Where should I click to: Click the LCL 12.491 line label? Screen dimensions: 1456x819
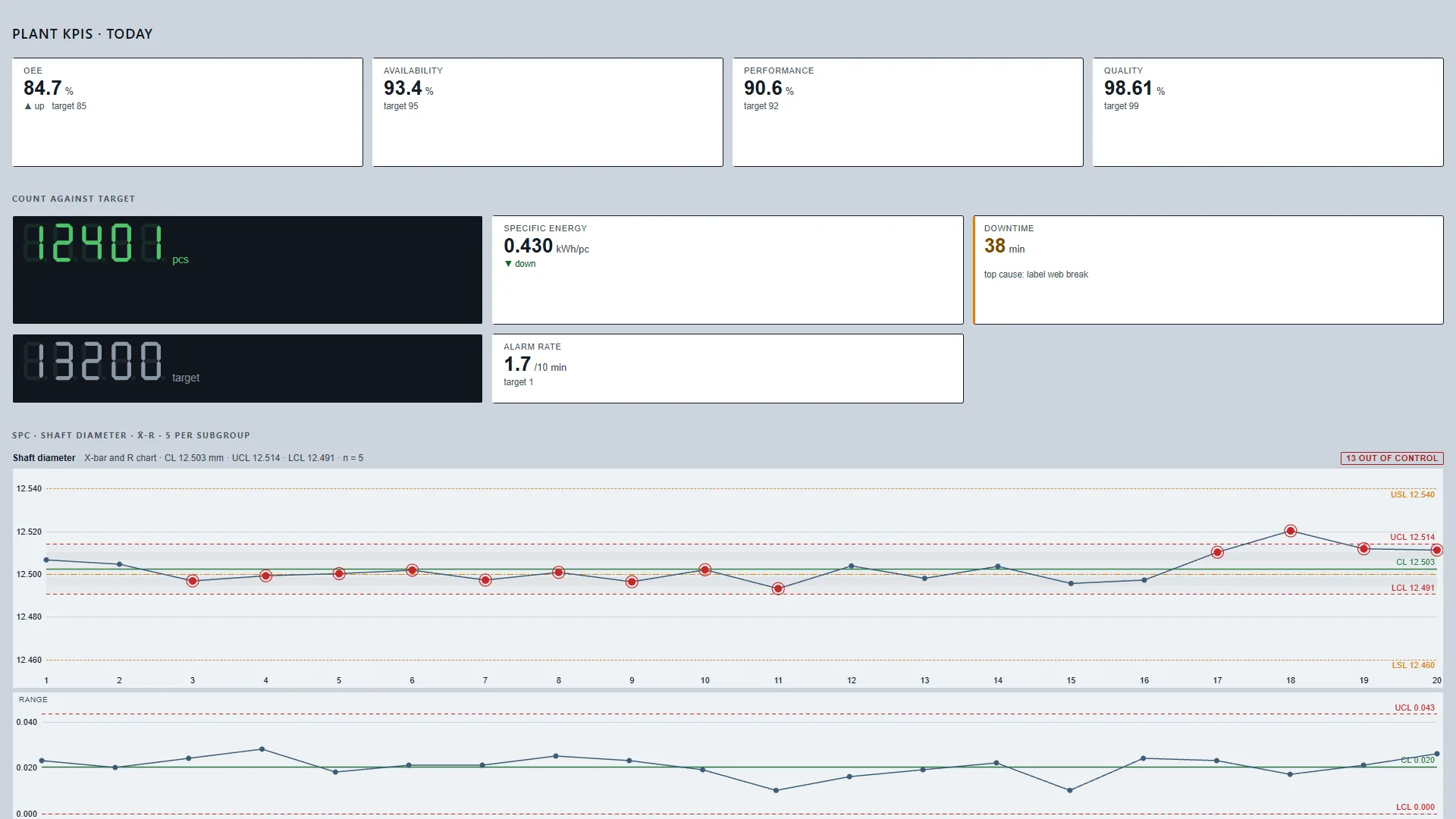(x=1413, y=588)
